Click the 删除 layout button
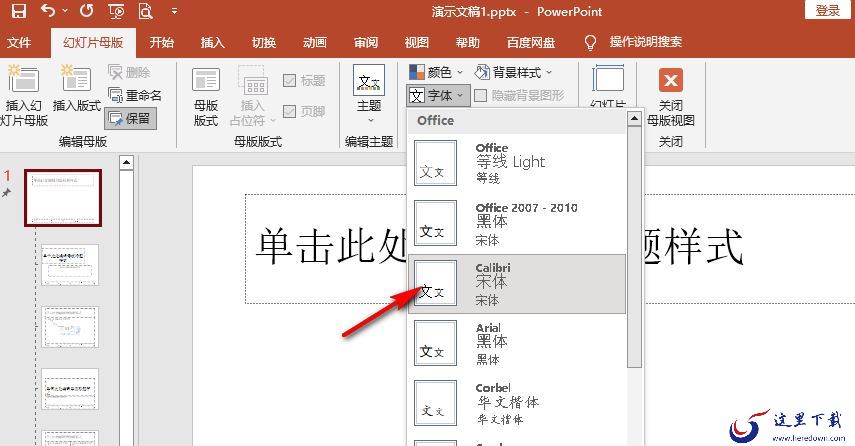Viewport: 855px width, 446px height. (129, 72)
